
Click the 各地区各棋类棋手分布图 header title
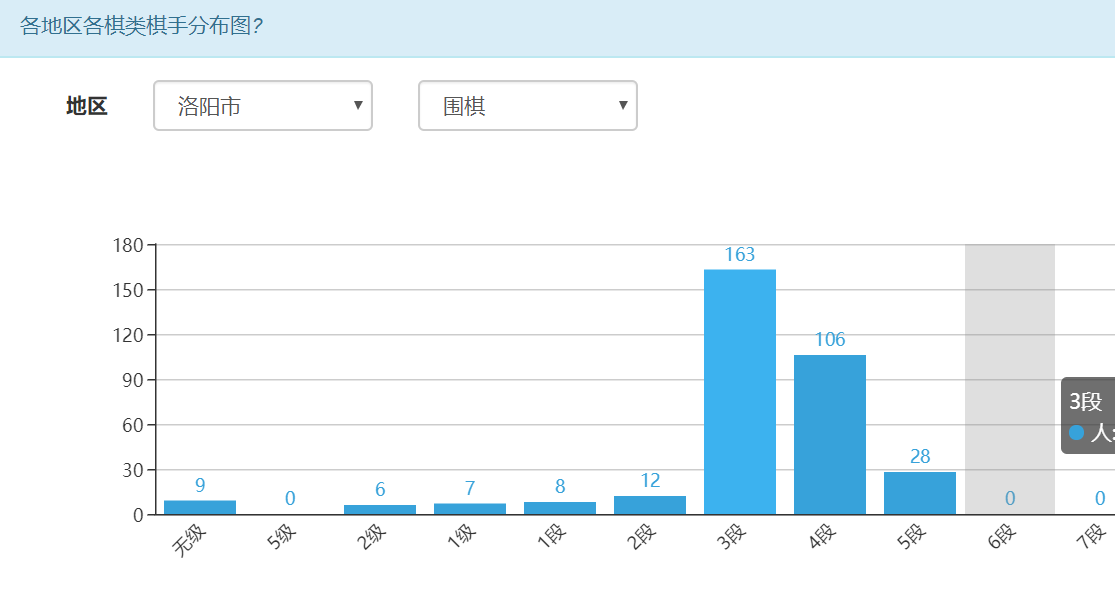(x=141, y=26)
